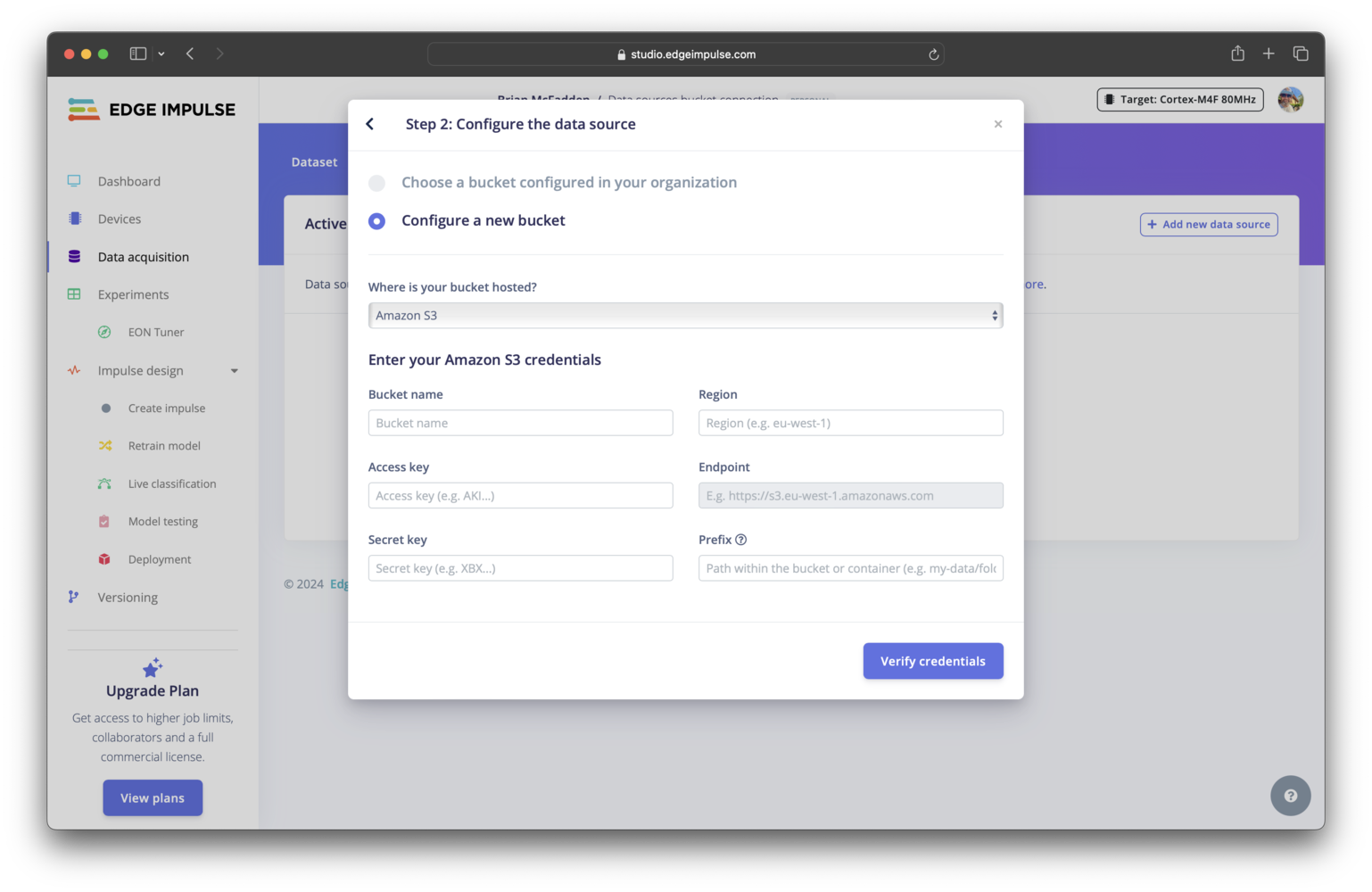Click the View plans button
Viewport: 1372px width, 892px height.
coord(153,798)
